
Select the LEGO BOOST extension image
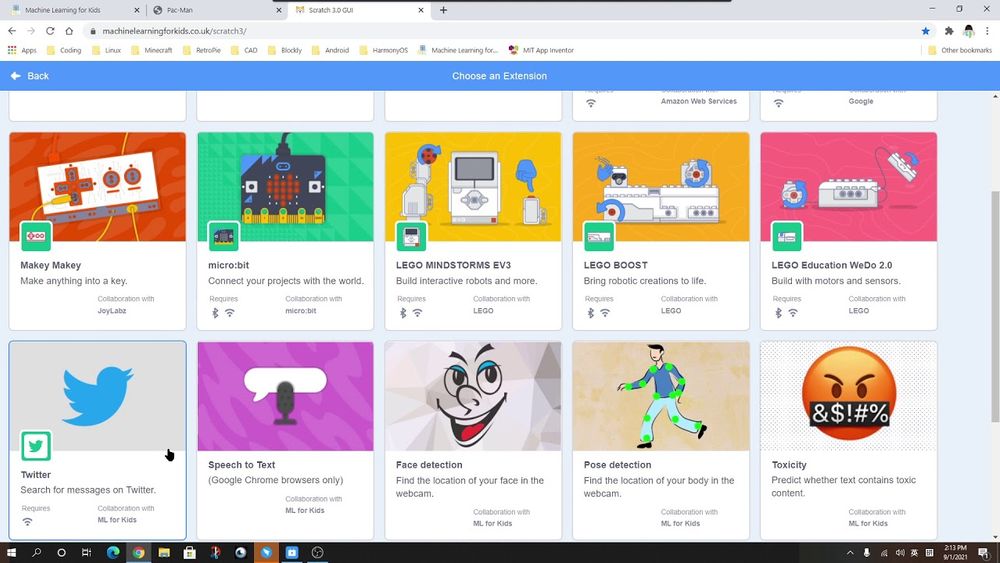[661, 187]
